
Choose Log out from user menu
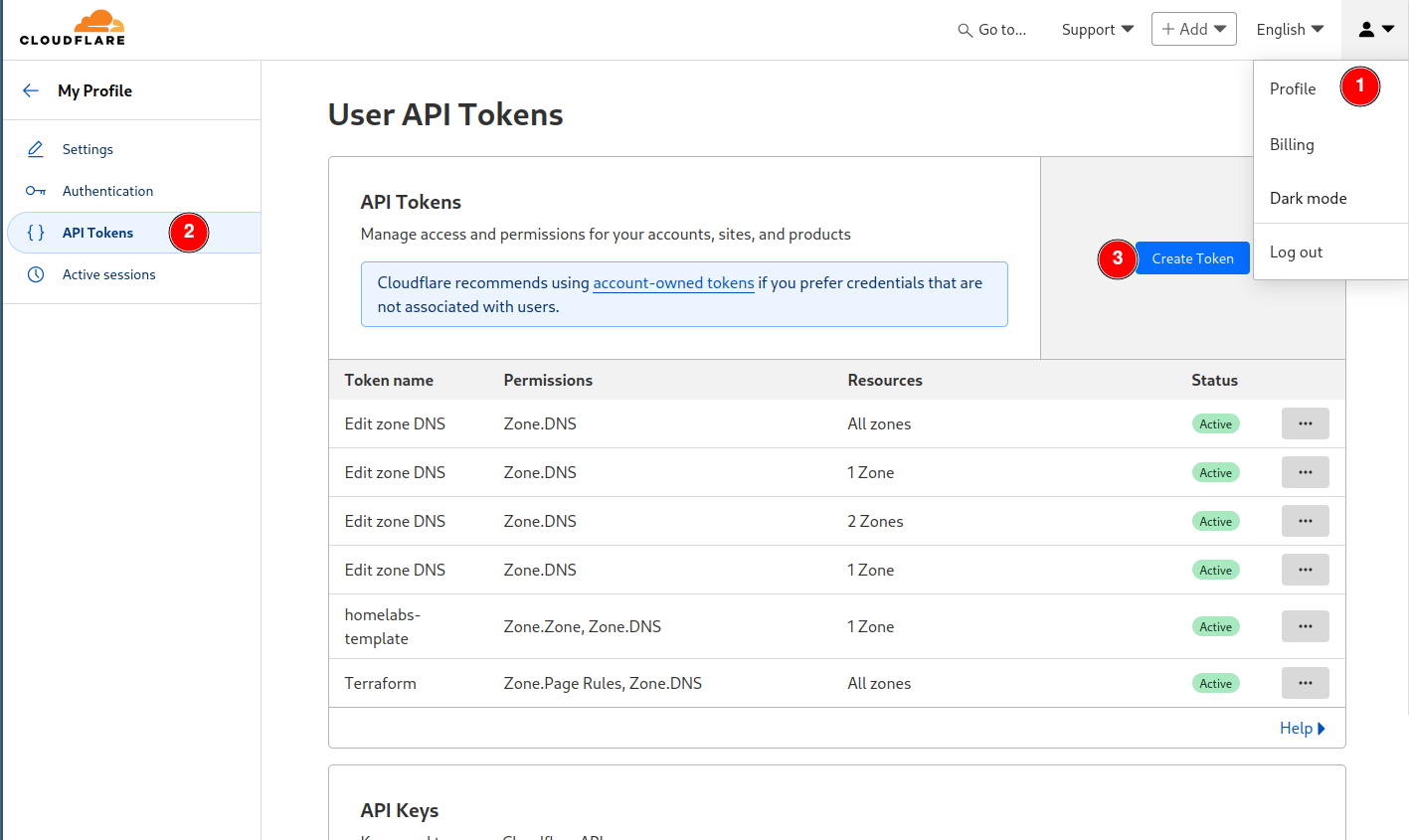(x=1297, y=252)
